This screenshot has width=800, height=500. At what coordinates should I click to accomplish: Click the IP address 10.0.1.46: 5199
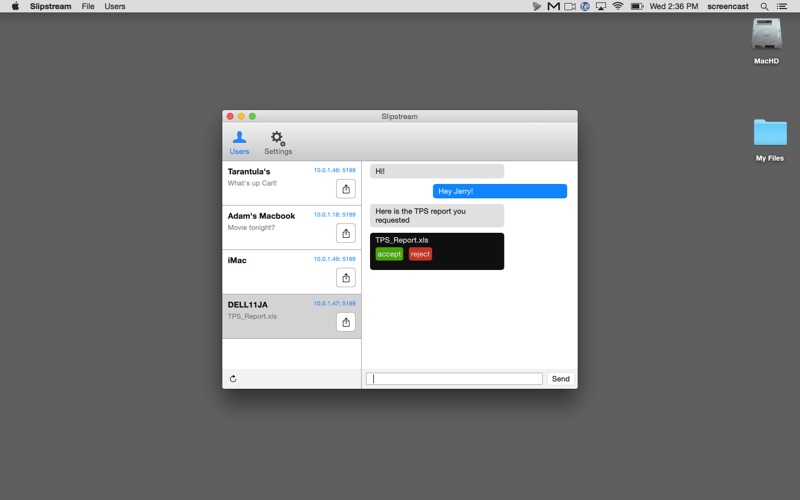tap(335, 170)
